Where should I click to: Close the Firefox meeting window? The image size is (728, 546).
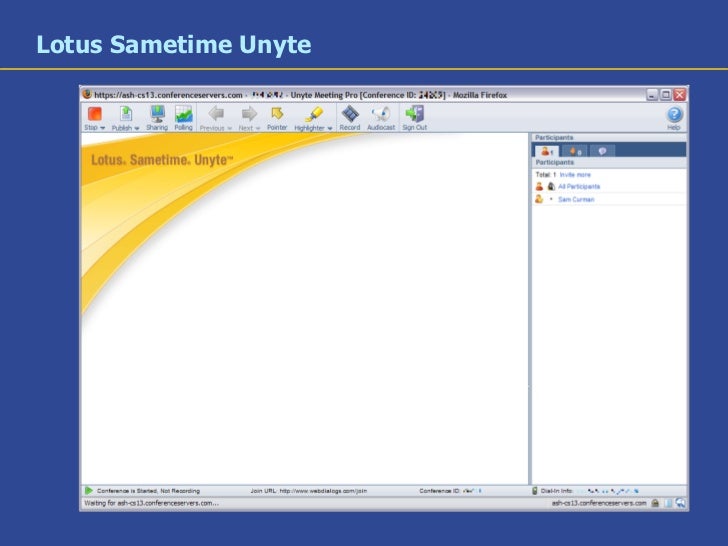point(680,95)
